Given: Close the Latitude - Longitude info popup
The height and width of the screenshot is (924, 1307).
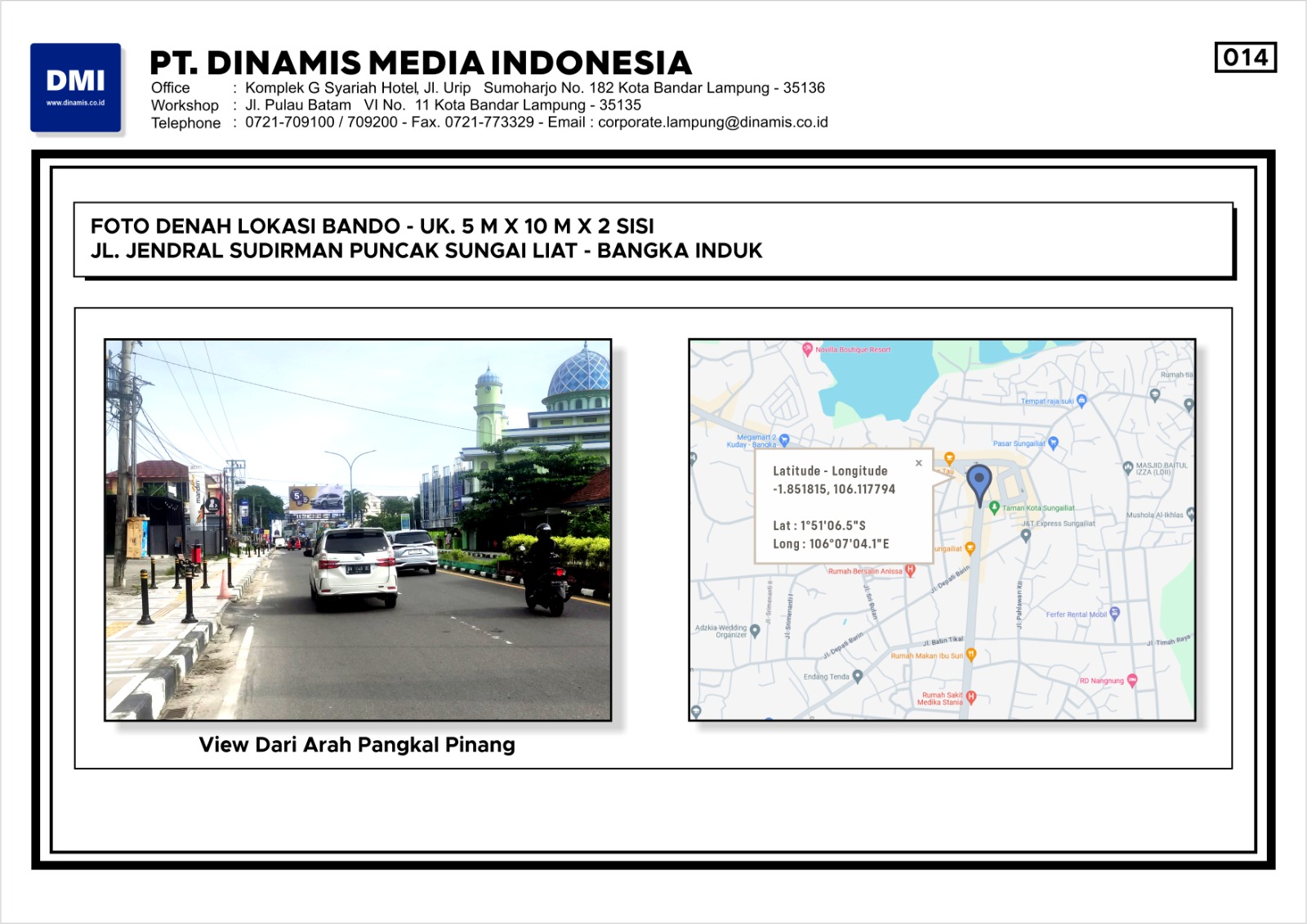Looking at the screenshot, I should [x=919, y=463].
